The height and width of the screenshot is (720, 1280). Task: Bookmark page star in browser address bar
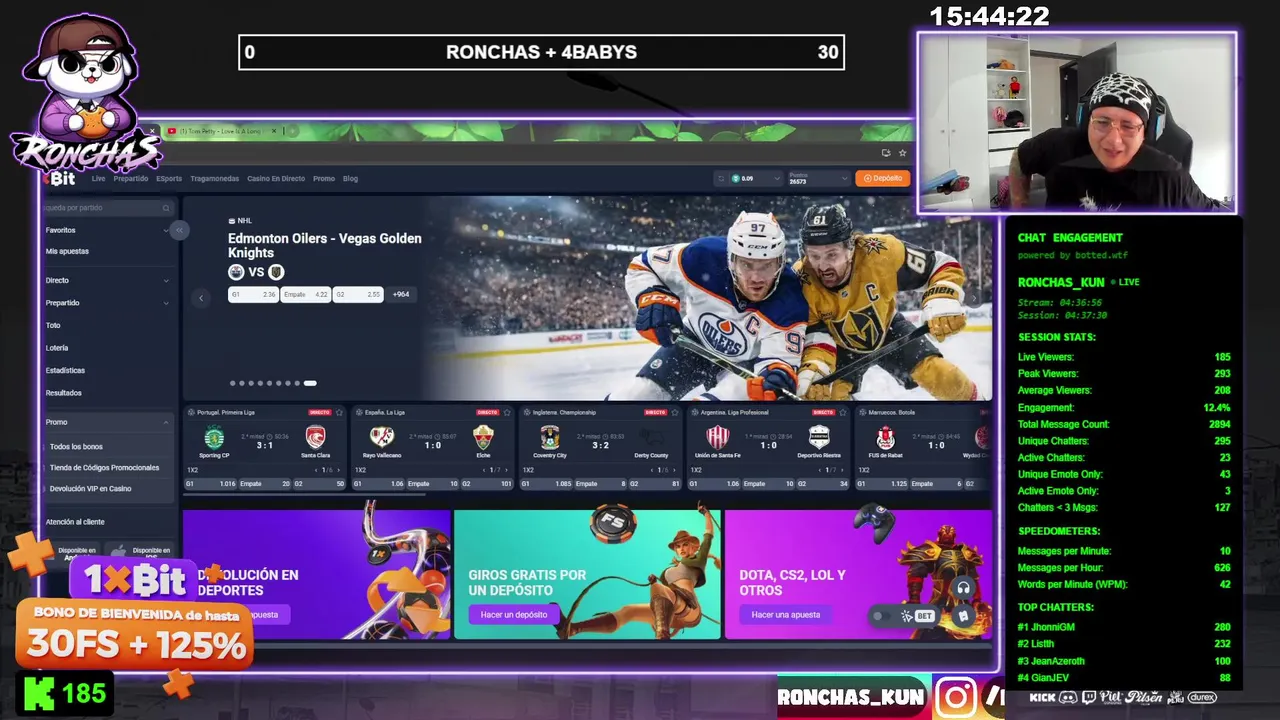902,153
